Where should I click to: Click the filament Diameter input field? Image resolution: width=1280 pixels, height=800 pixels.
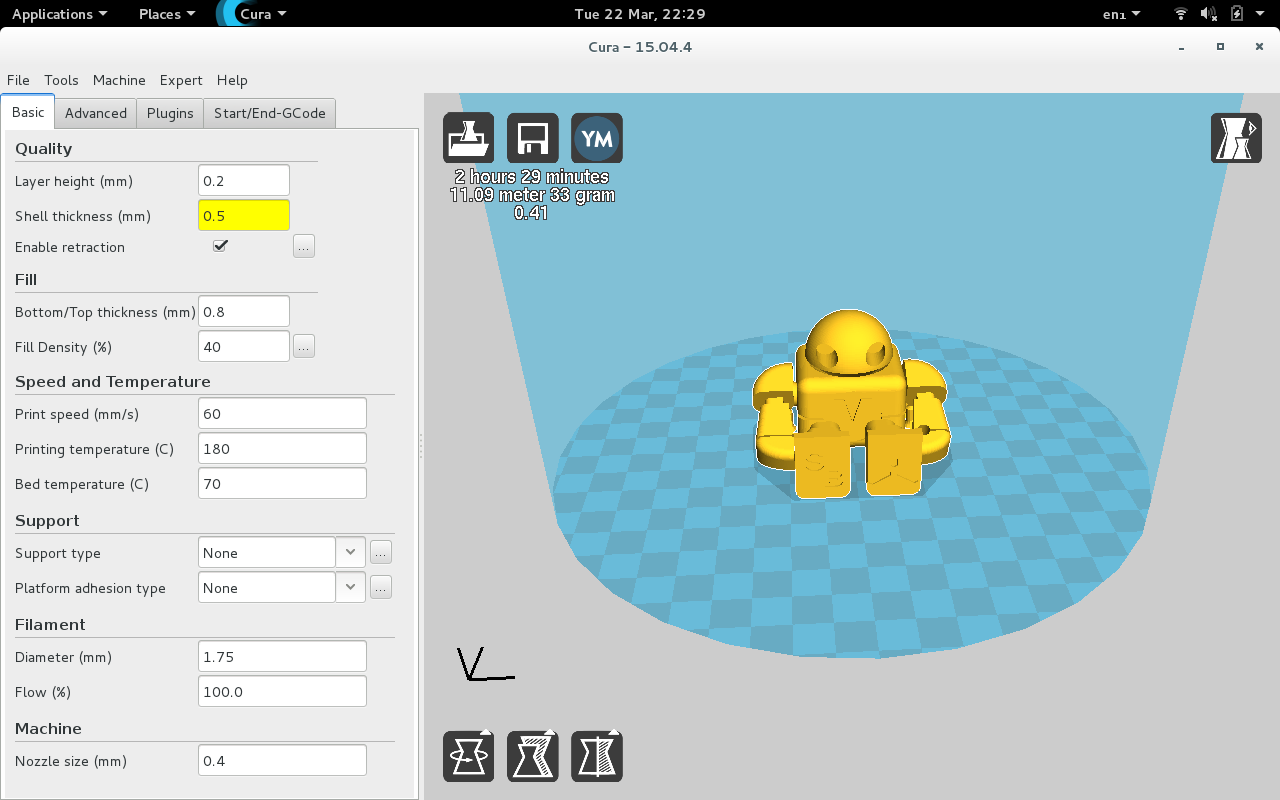point(282,656)
